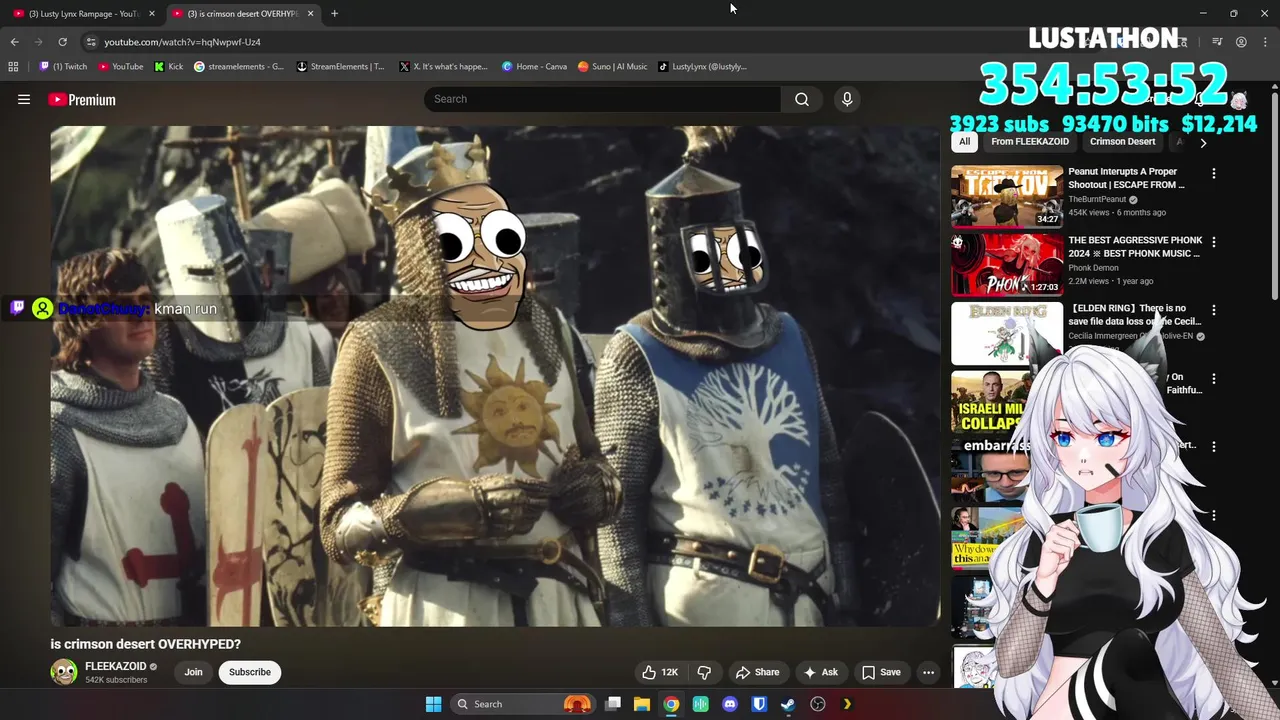1280x720 pixels.
Task: Open File Explorer from the taskbar
Action: (x=642, y=704)
